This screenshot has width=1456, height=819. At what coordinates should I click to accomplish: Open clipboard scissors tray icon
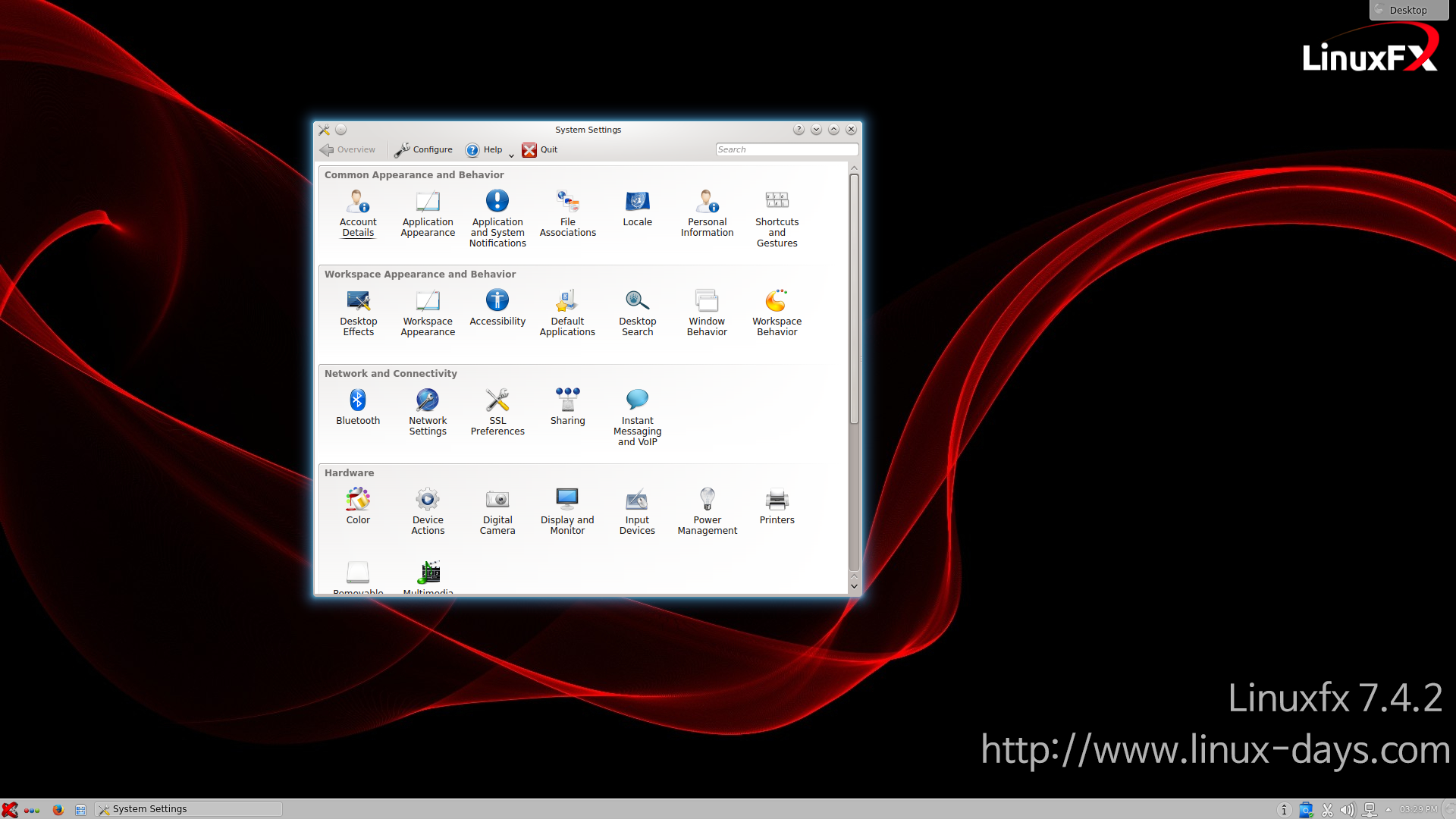point(1327,810)
